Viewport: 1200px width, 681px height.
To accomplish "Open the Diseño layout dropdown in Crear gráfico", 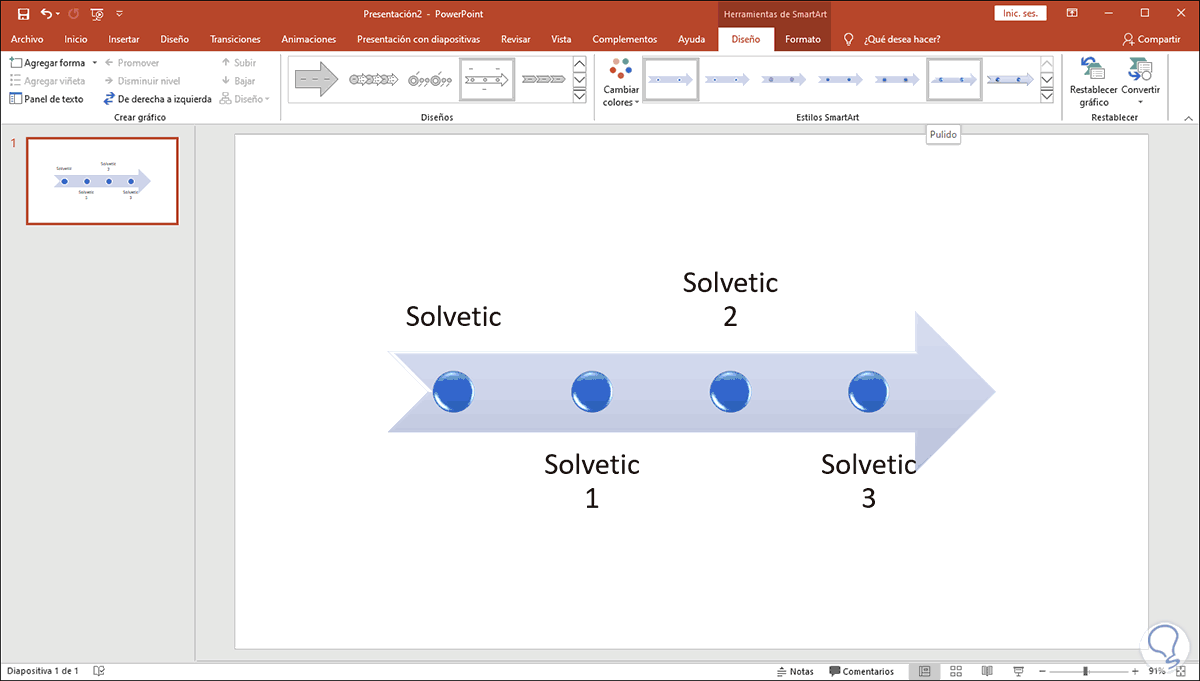I will [245, 99].
